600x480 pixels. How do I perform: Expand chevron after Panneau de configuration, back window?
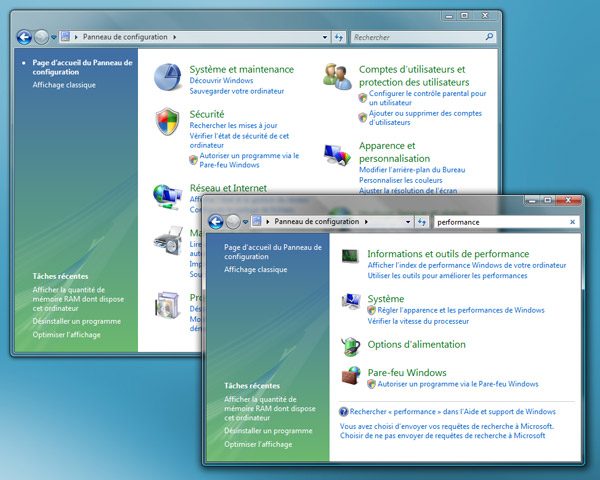pyautogui.click(x=174, y=37)
